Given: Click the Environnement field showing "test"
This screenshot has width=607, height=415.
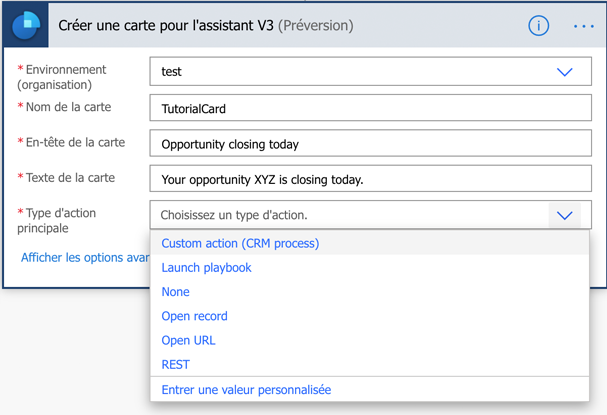Looking at the screenshot, I should [x=350, y=72].
